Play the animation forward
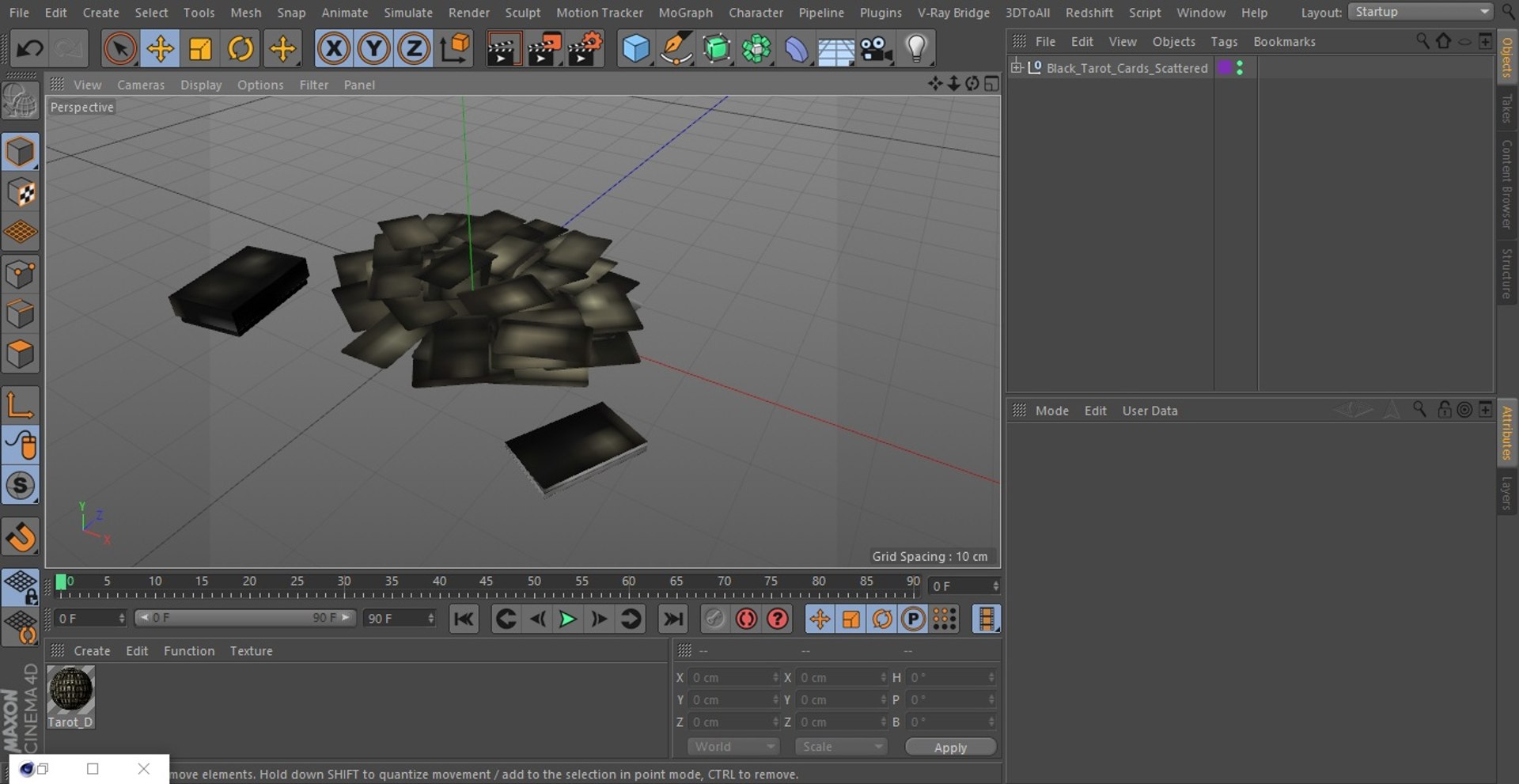This screenshot has height=784, width=1519. tap(567, 619)
